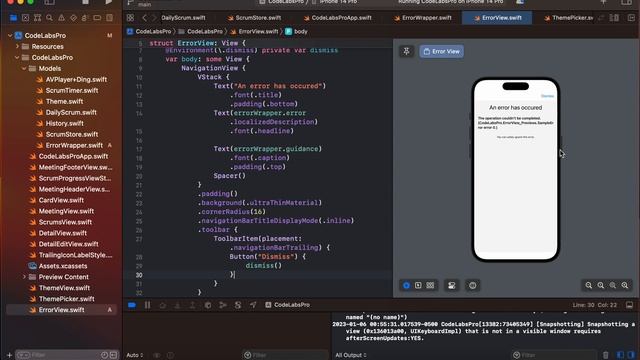Open the Issue navigator warning icon
640x360 pixels.
click(61, 18)
